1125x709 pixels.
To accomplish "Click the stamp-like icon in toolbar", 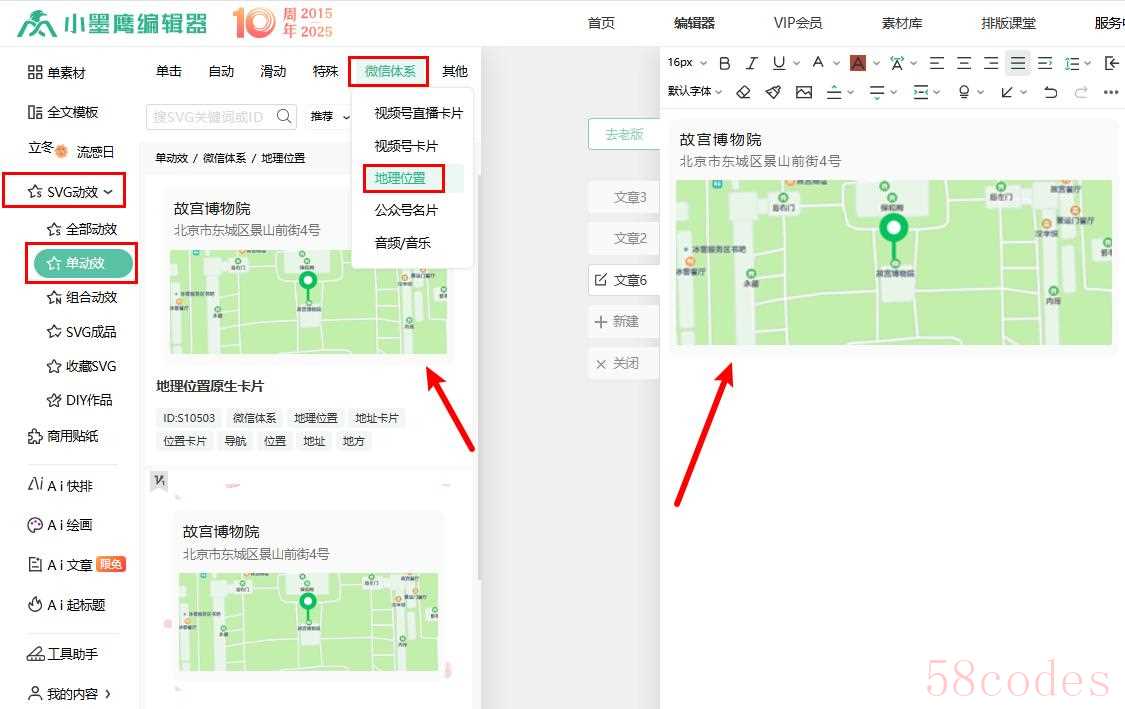I will [964, 92].
